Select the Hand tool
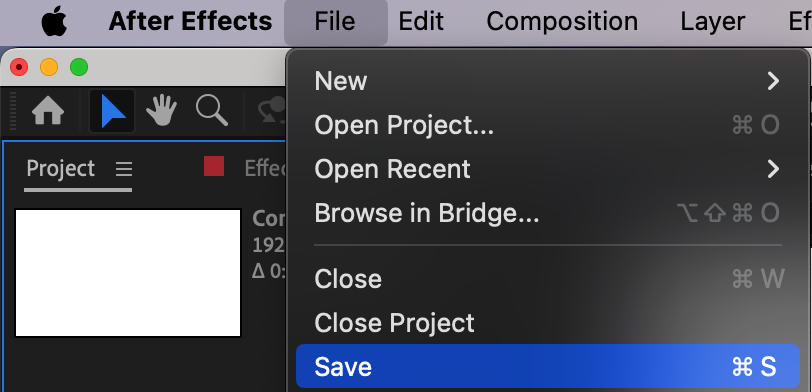This screenshot has height=392, width=812. (x=161, y=111)
